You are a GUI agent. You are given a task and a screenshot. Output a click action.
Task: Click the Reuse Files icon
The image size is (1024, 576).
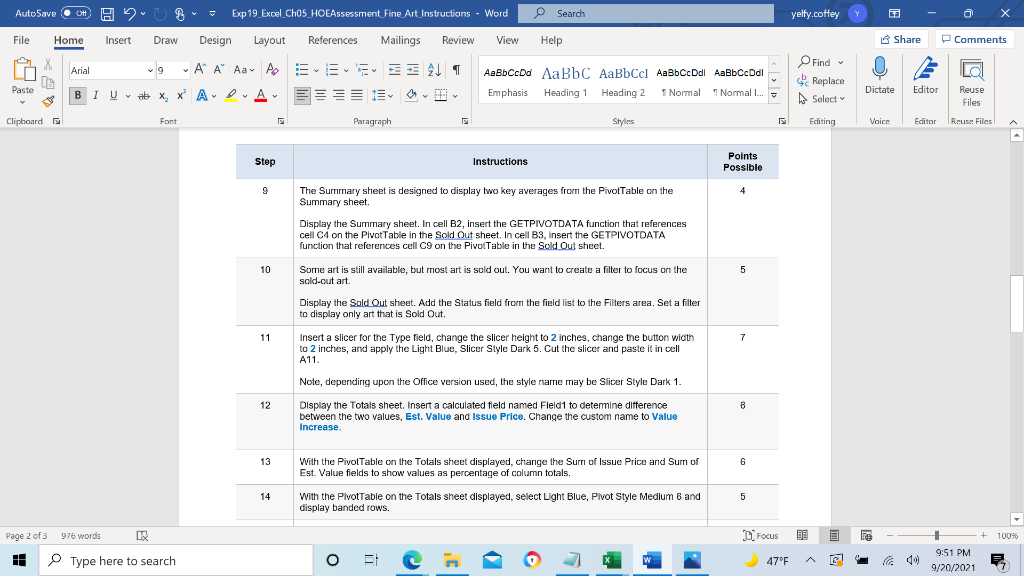(971, 78)
